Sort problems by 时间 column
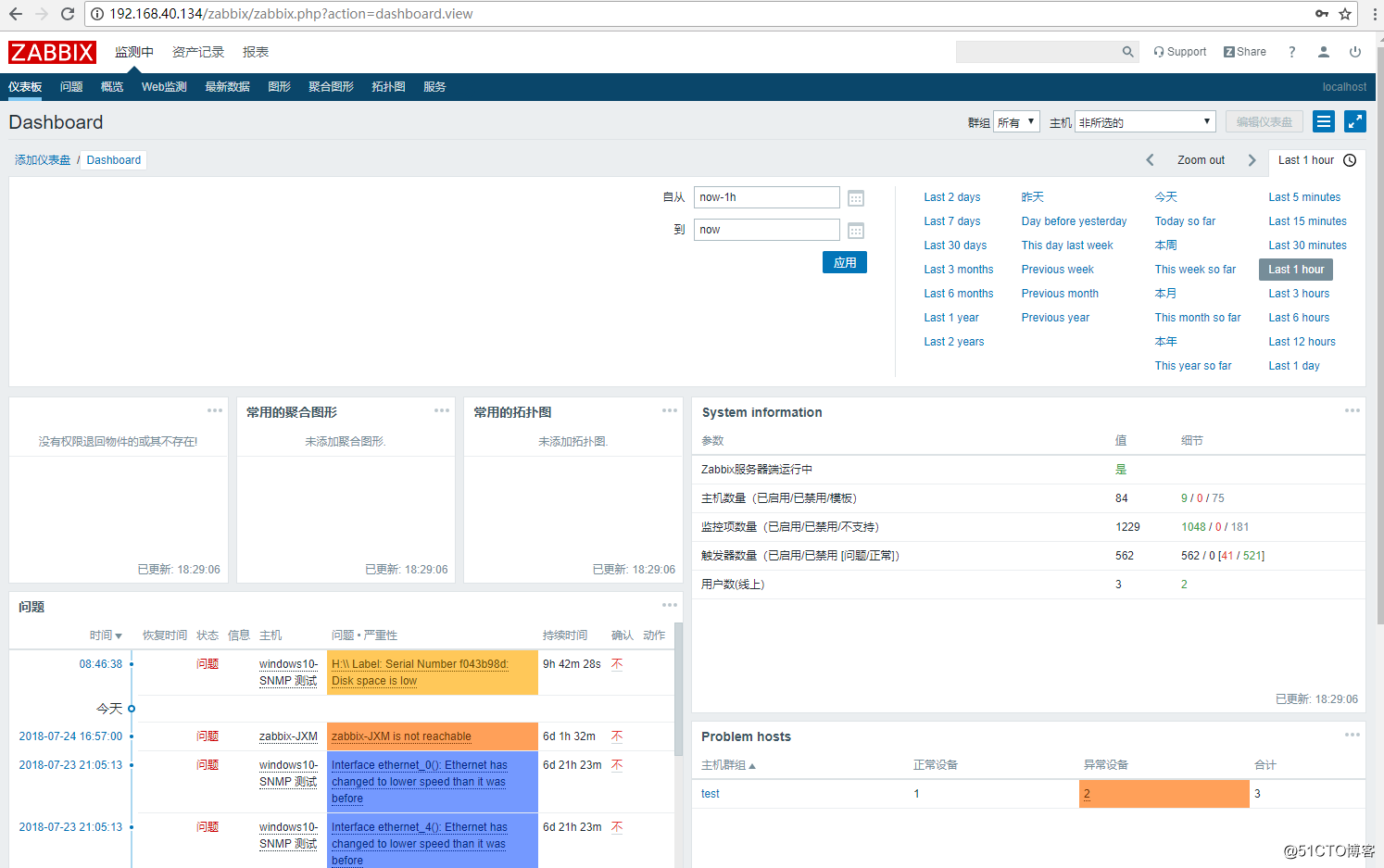The image size is (1384, 868). [x=106, y=635]
